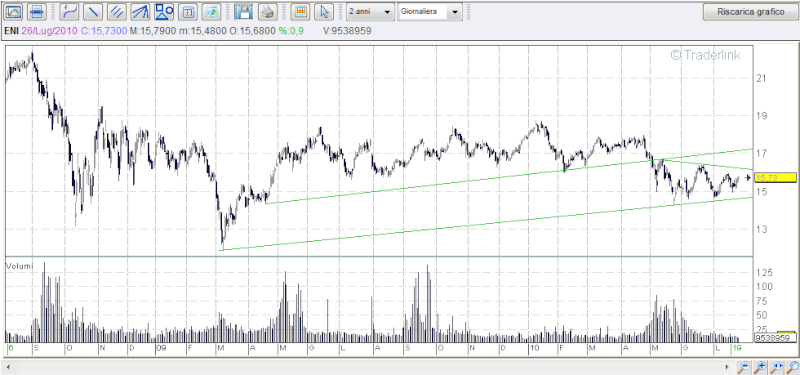Open the geometric shapes tool
Viewport: 800px width, 375px height.
[164, 11]
